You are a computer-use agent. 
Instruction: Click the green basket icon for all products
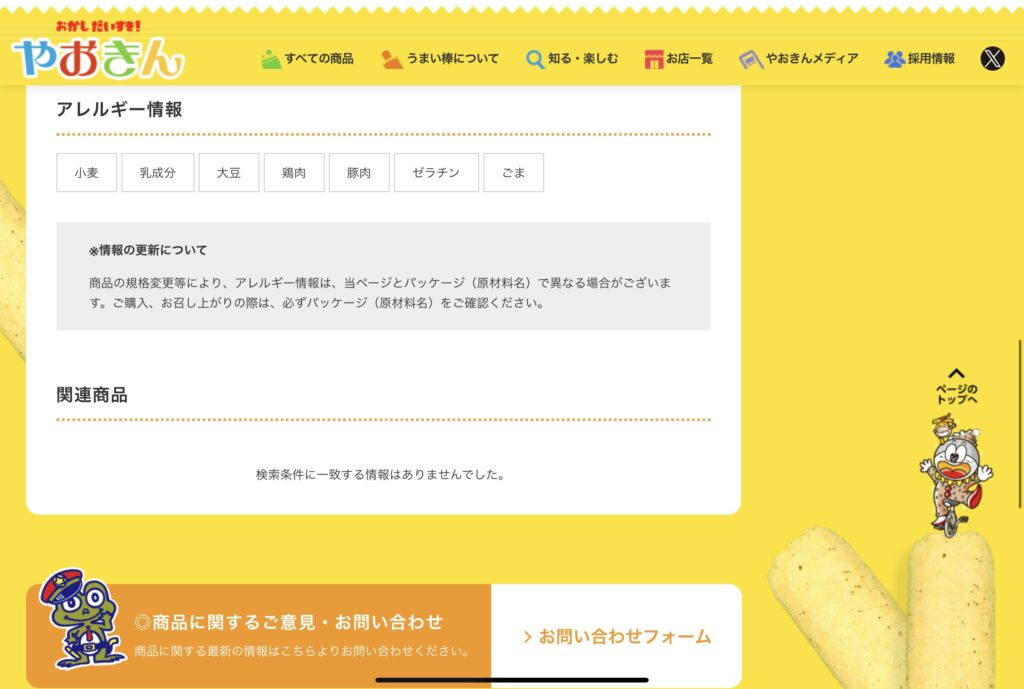[x=270, y=59]
